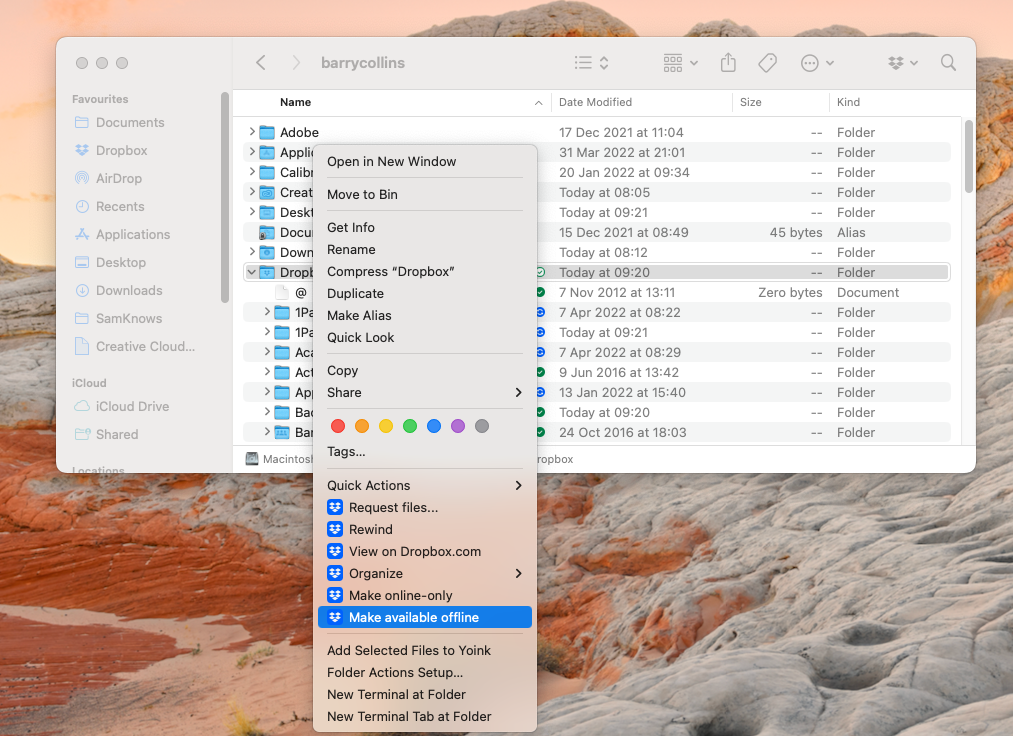Choose Quick Look
This screenshot has width=1013, height=736.
(424, 337)
